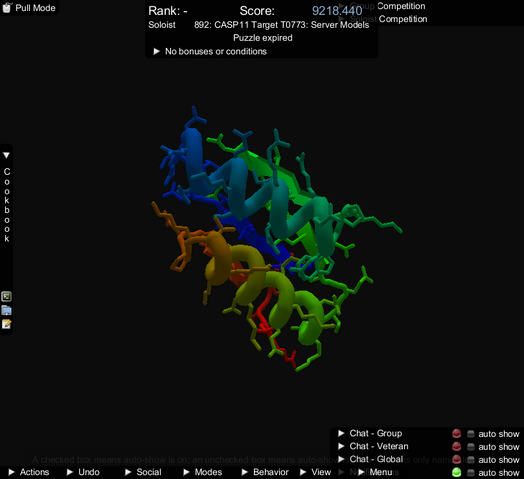Collapse the Cookbook panel arrow
Viewport: 524px width, 479px height.
click(x=6, y=155)
